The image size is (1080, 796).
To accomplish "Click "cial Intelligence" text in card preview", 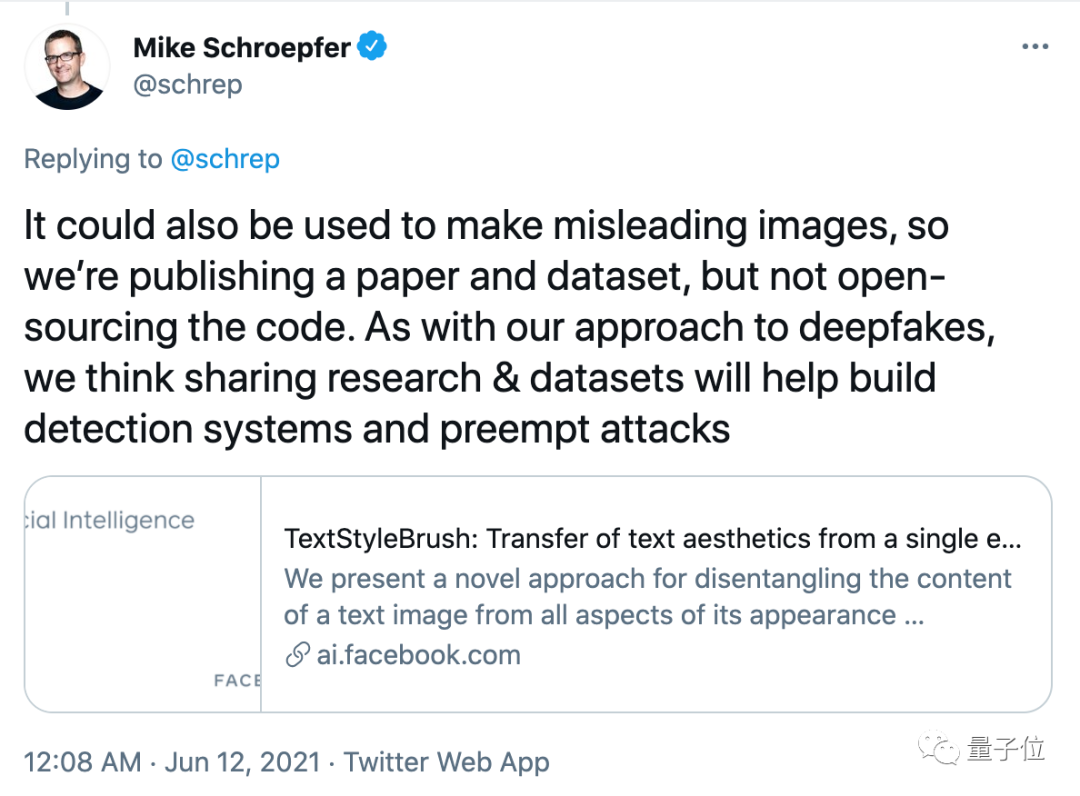I will tap(109, 521).
